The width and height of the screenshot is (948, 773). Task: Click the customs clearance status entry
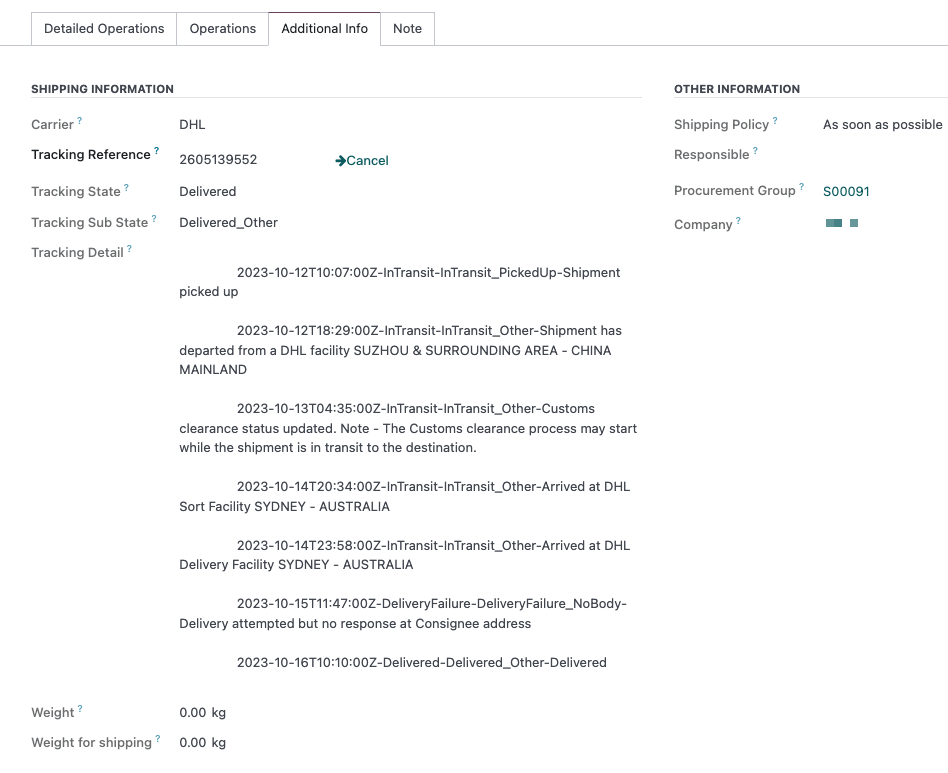click(408, 428)
